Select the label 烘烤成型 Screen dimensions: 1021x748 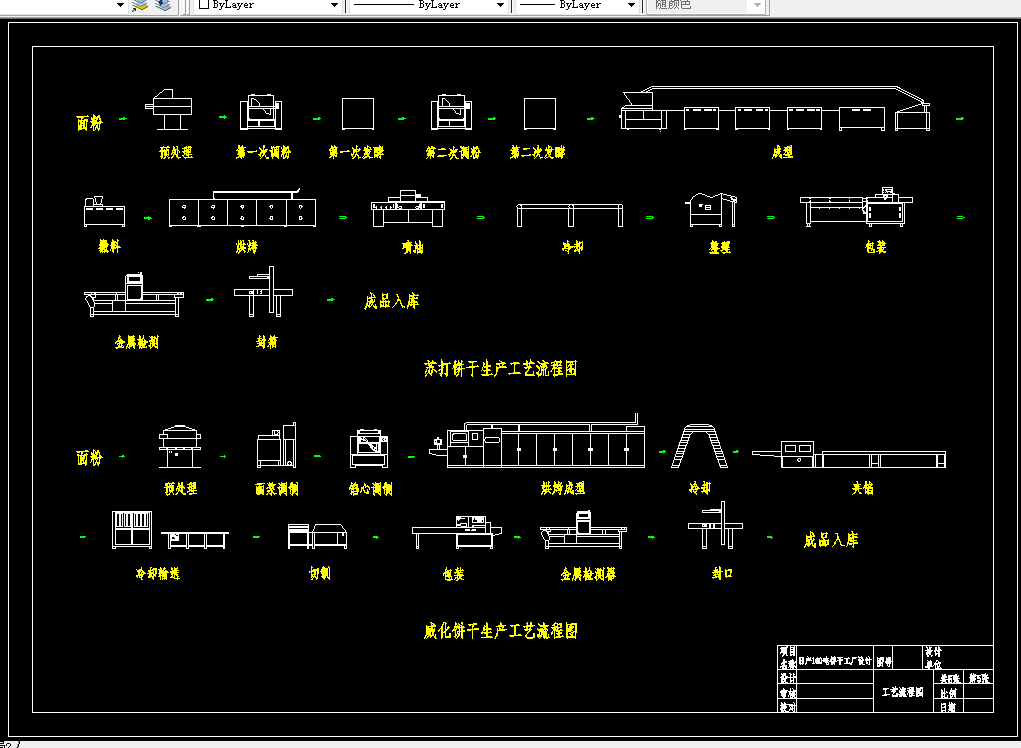[x=563, y=488]
